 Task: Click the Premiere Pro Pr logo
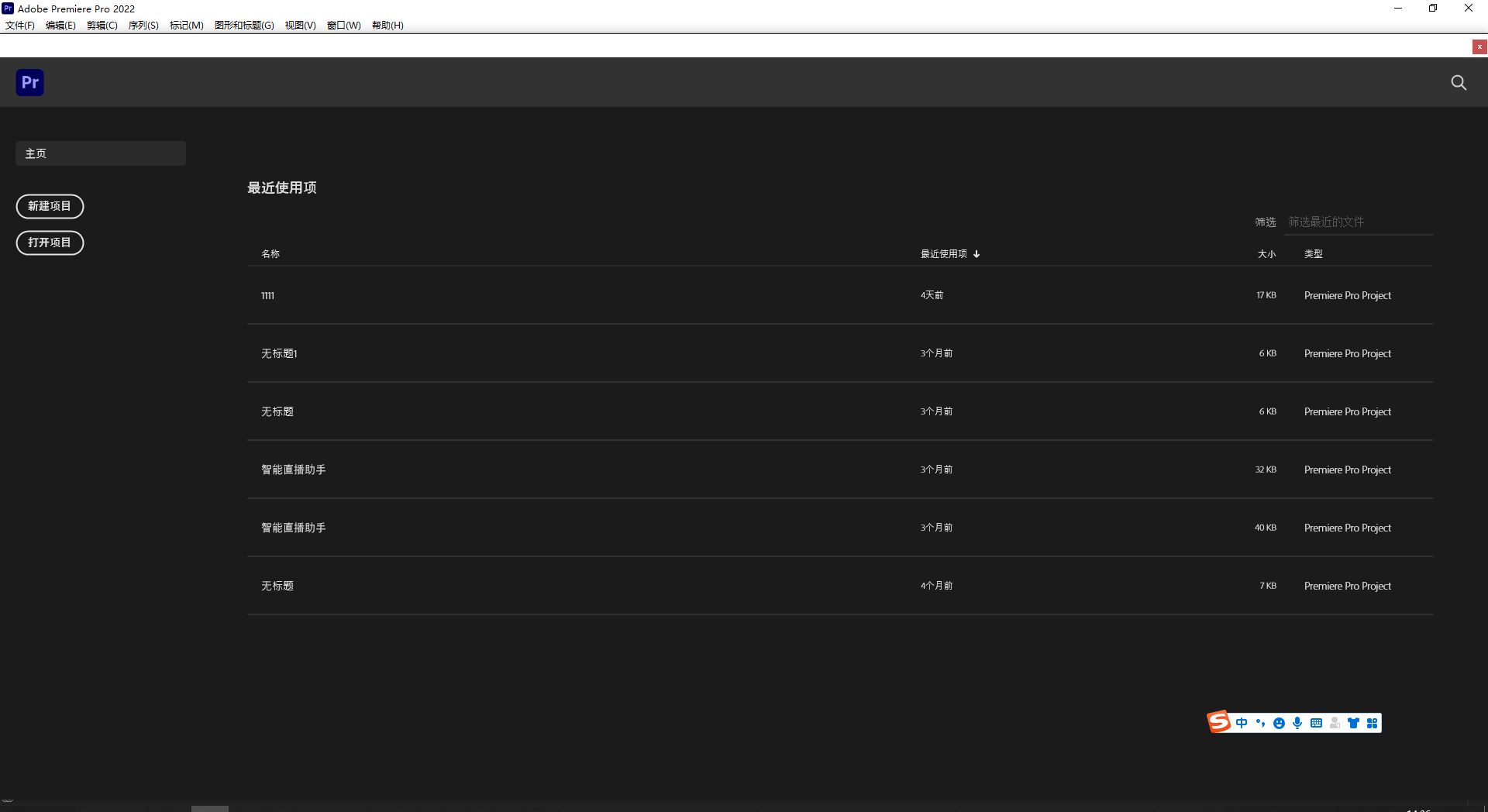pos(29,82)
